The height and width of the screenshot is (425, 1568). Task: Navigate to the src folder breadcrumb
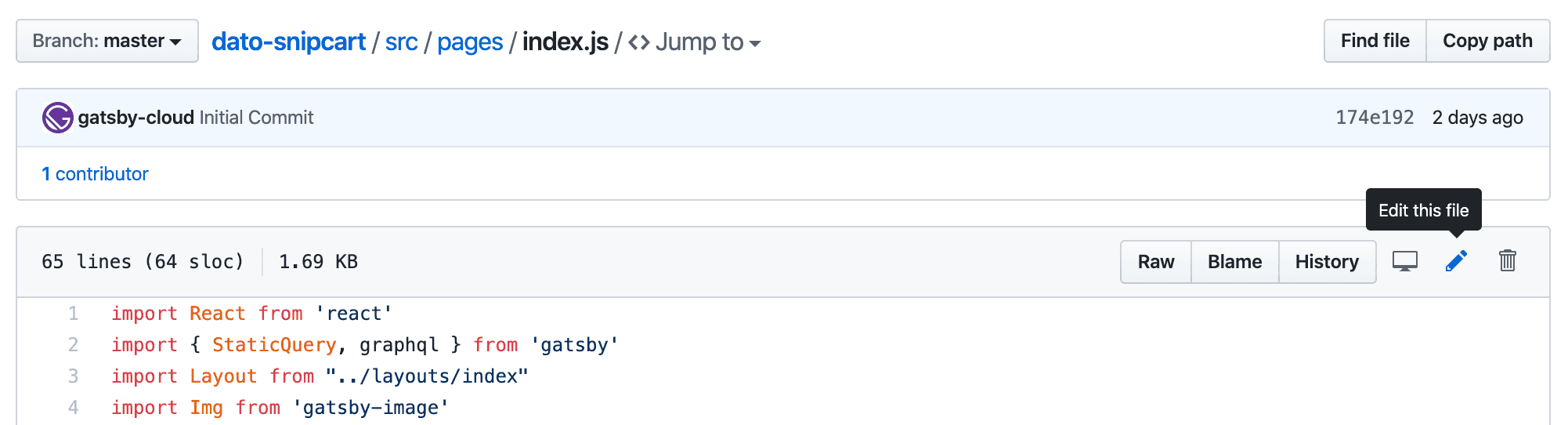point(401,42)
